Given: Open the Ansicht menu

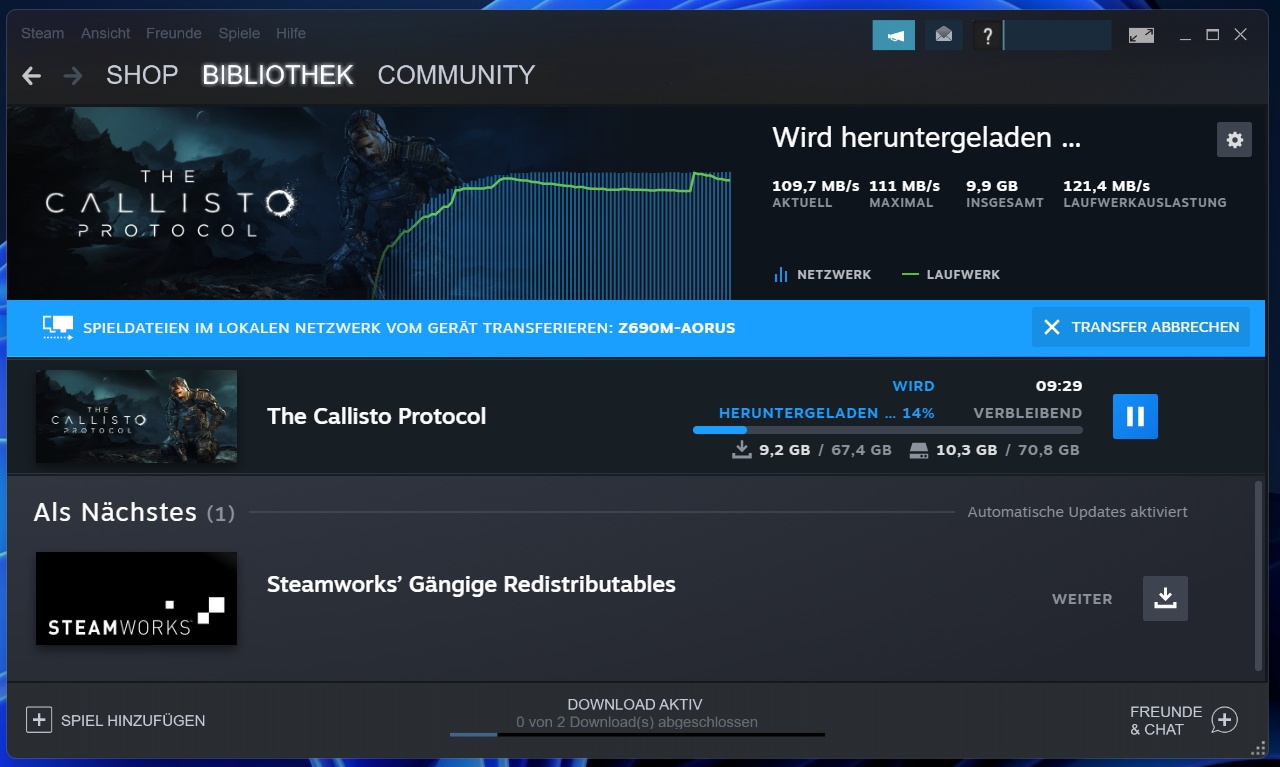Looking at the screenshot, I should pos(106,33).
